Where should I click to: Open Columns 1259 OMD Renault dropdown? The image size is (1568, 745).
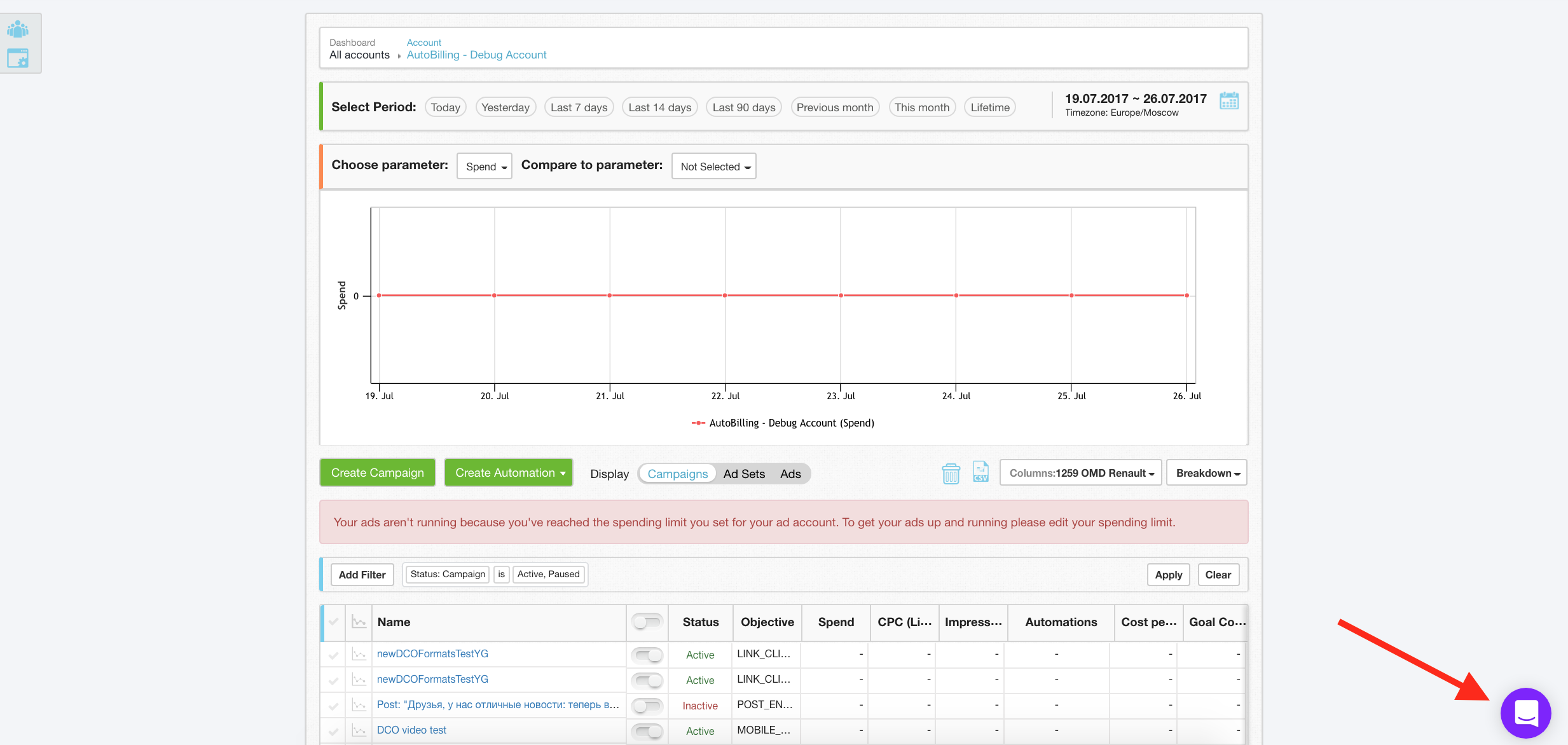click(x=1080, y=473)
